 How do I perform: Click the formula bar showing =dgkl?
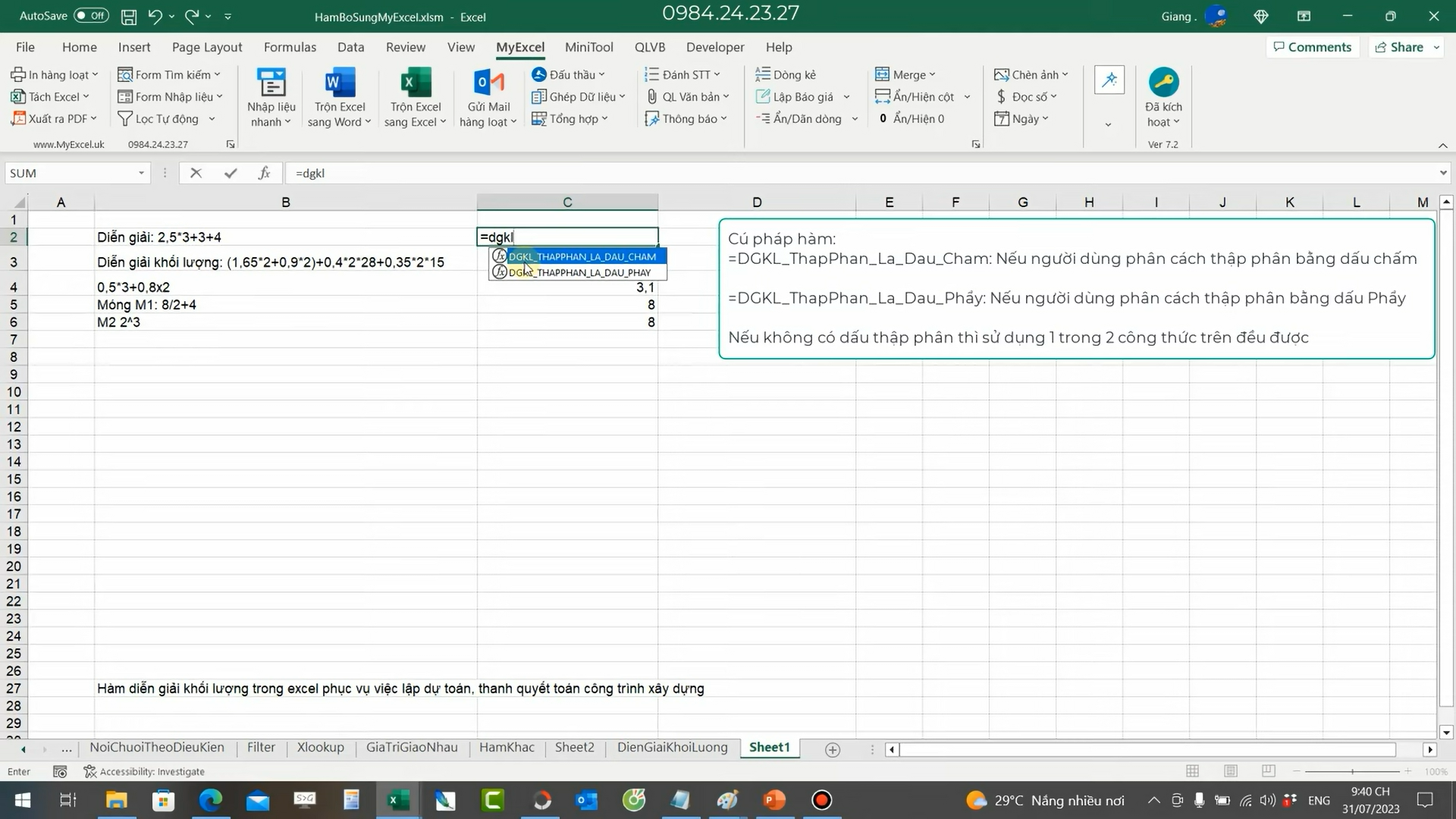pos(379,173)
